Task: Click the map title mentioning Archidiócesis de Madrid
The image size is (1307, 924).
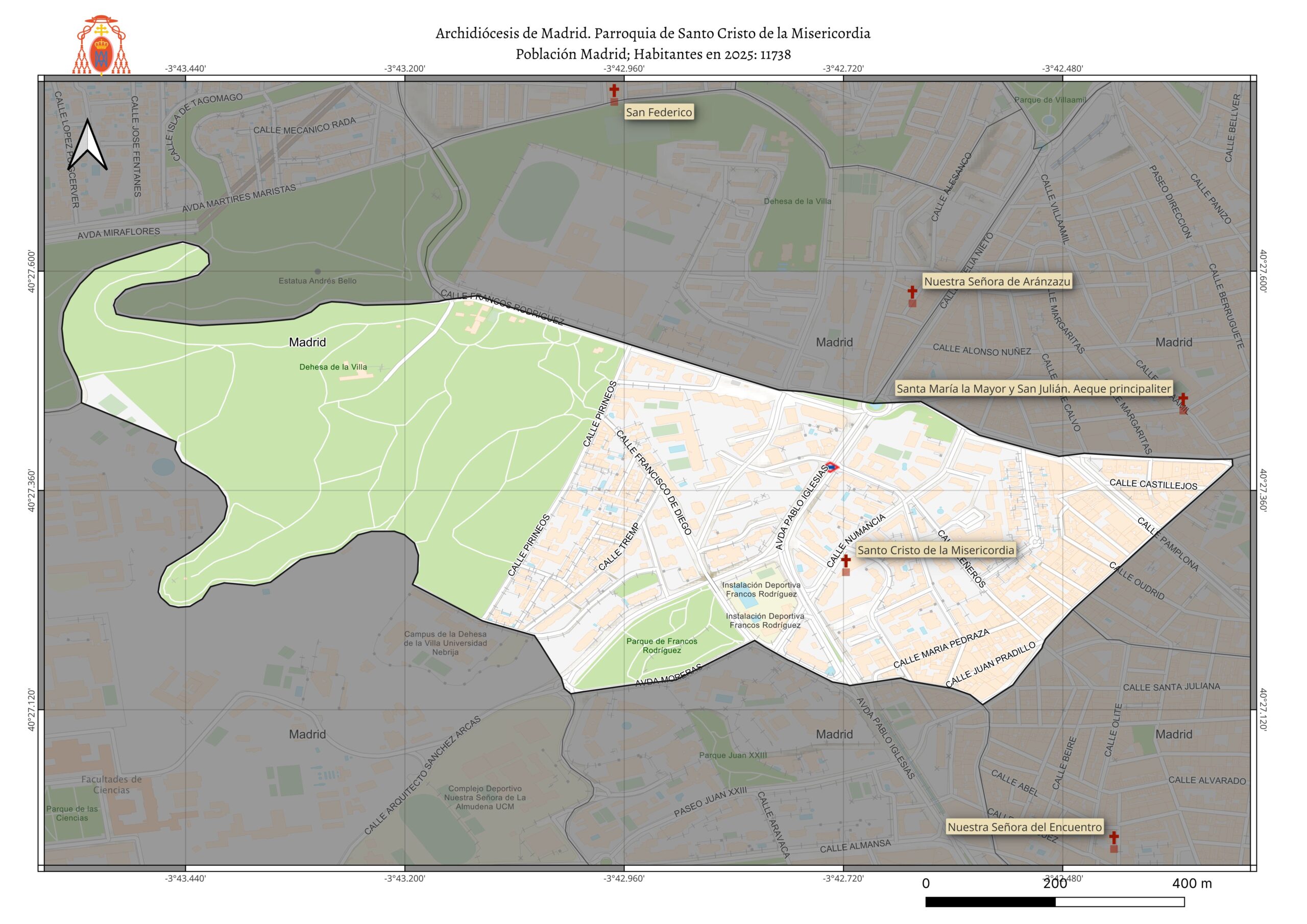Action: tap(652, 34)
